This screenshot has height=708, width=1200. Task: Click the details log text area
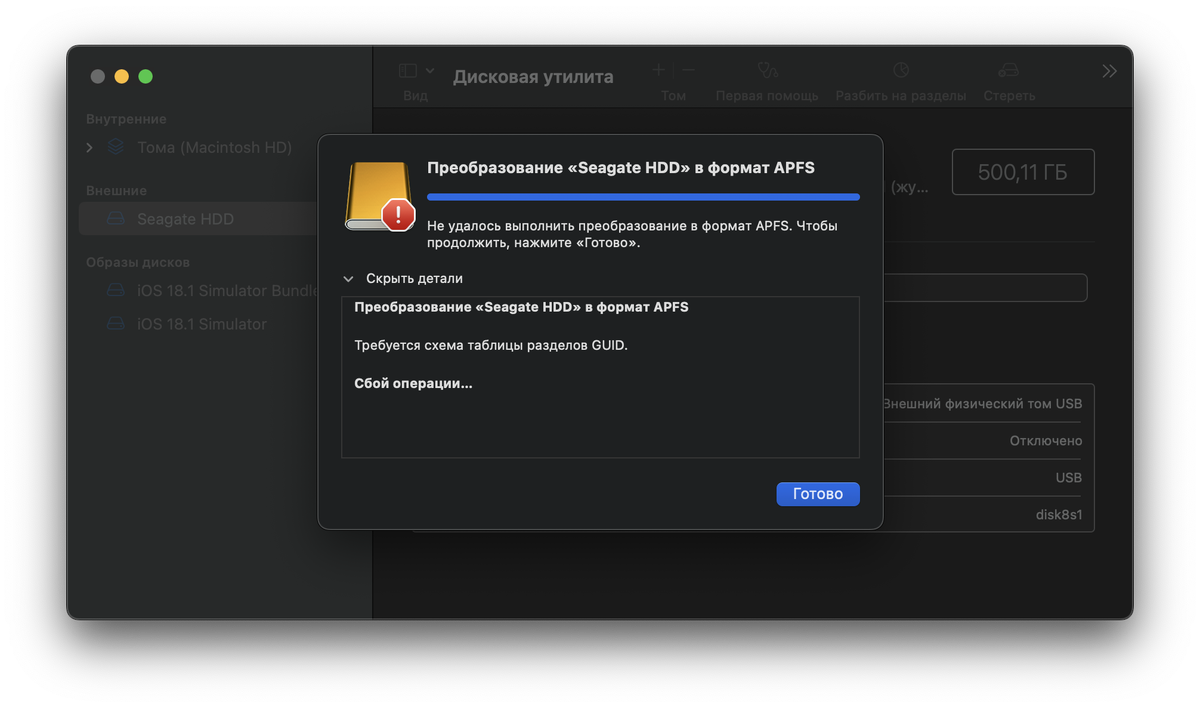pyautogui.click(x=600, y=377)
